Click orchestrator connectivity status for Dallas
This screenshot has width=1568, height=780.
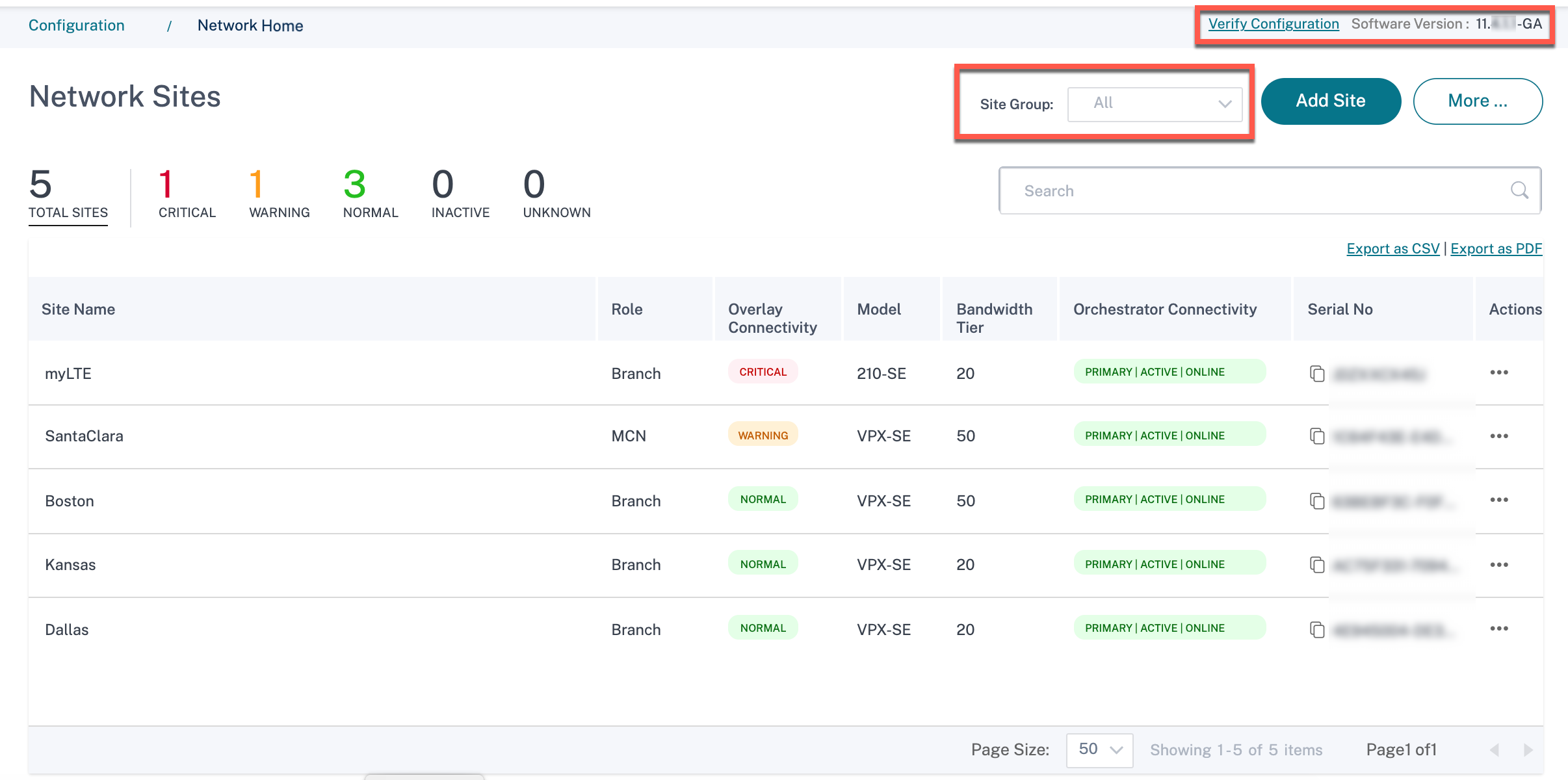tap(1169, 628)
